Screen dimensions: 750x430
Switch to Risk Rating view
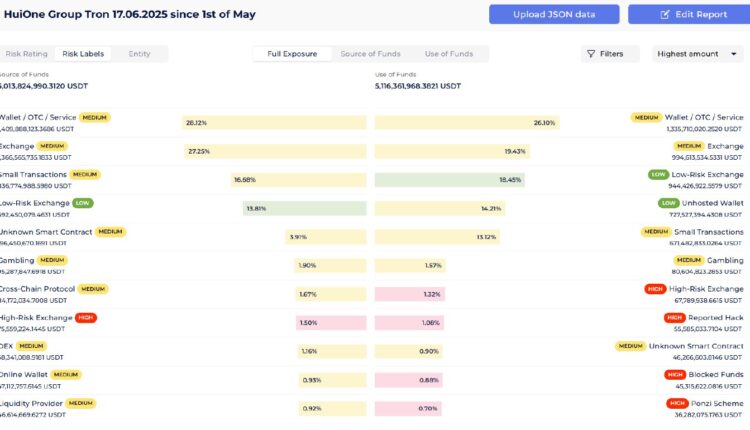[x=26, y=54]
